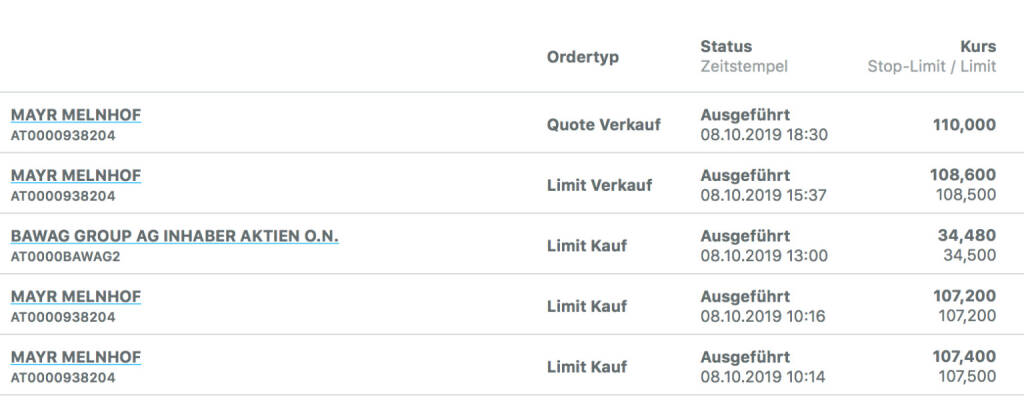
Task: Click Limit Kauf in the BAWAG row
Action: [587, 246]
